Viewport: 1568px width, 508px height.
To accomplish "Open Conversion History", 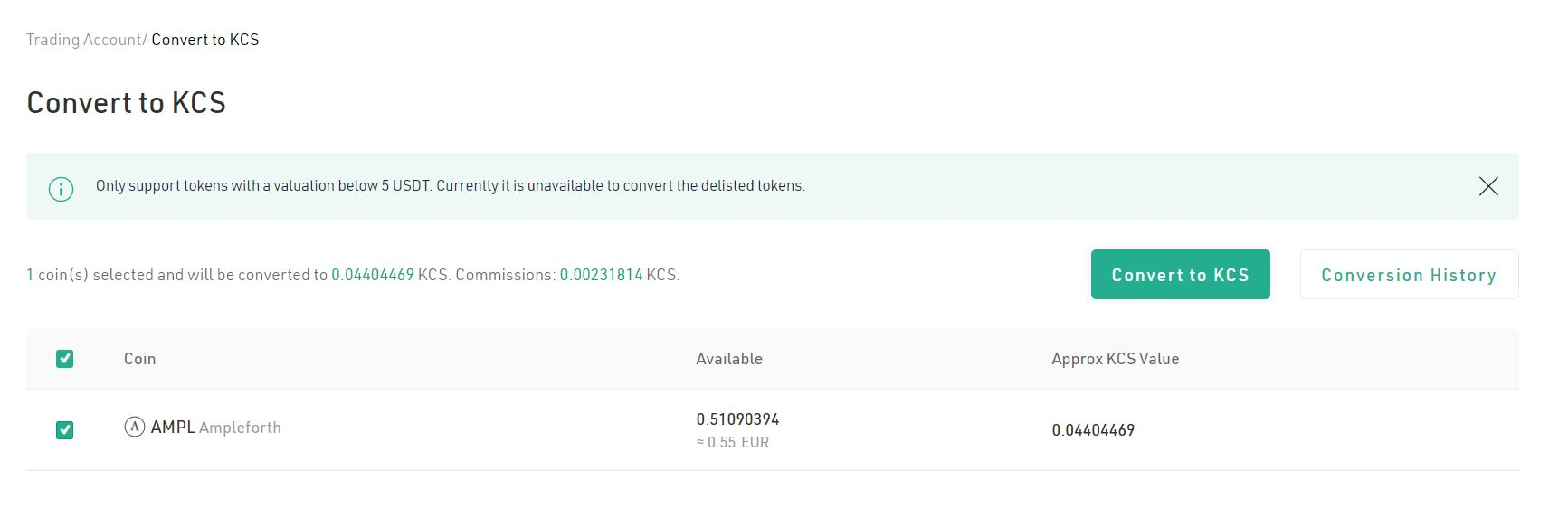I will pos(1409,275).
